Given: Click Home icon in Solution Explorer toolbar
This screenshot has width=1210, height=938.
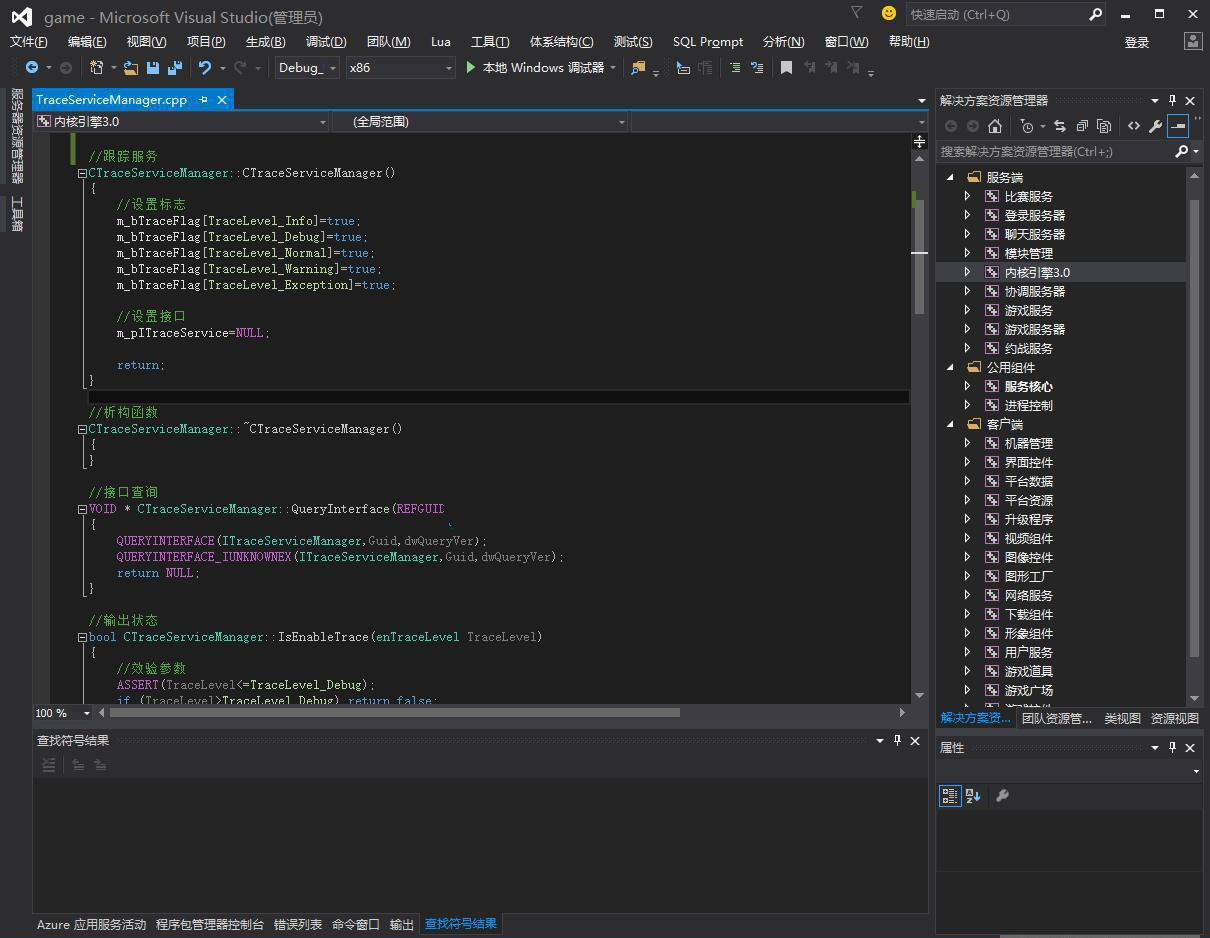Looking at the screenshot, I should (x=994, y=126).
